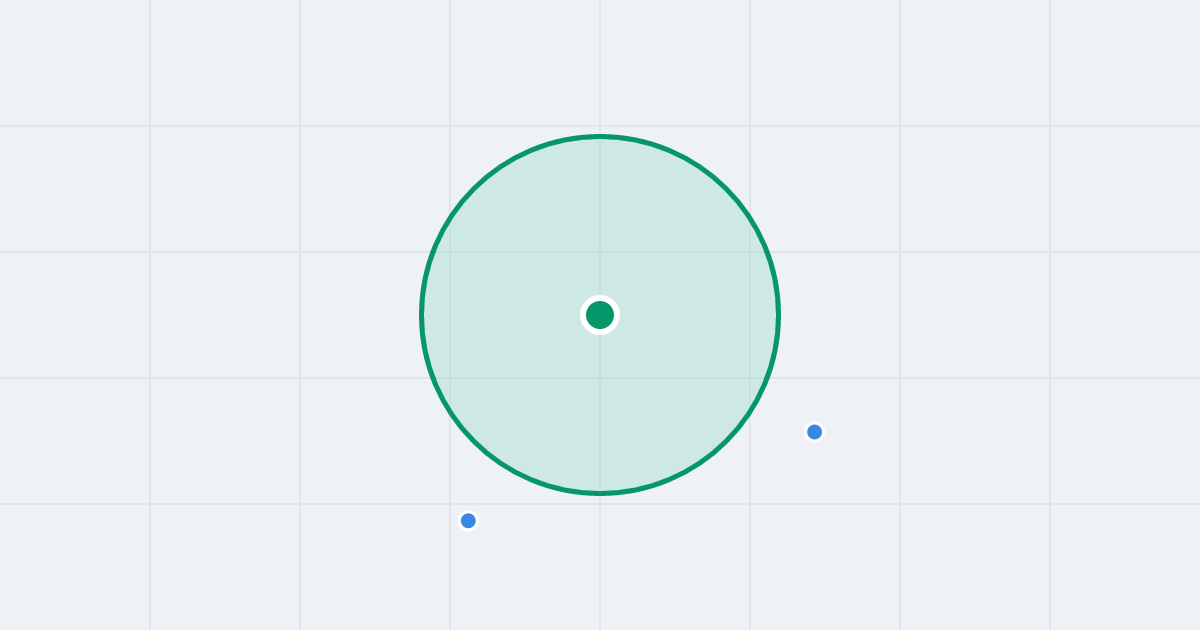Image resolution: width=1200 pixels, height=630 pixels.
Task: Select the blue dot right of the circle
Action: click(x=814, y=432)
